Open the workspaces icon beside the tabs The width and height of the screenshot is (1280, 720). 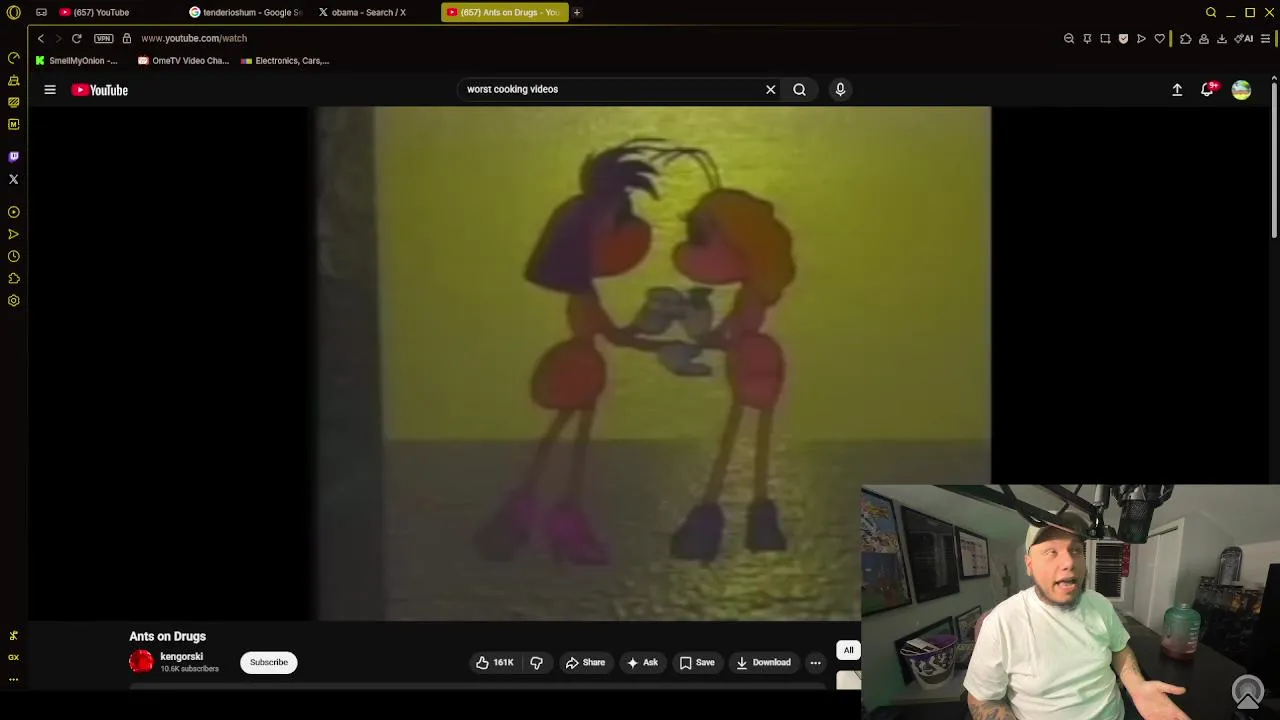[x=41, y=12]
